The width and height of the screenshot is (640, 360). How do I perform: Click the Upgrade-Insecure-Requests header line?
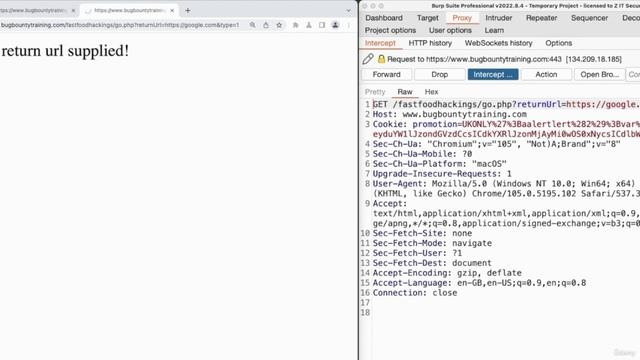(x=442, y=174)
